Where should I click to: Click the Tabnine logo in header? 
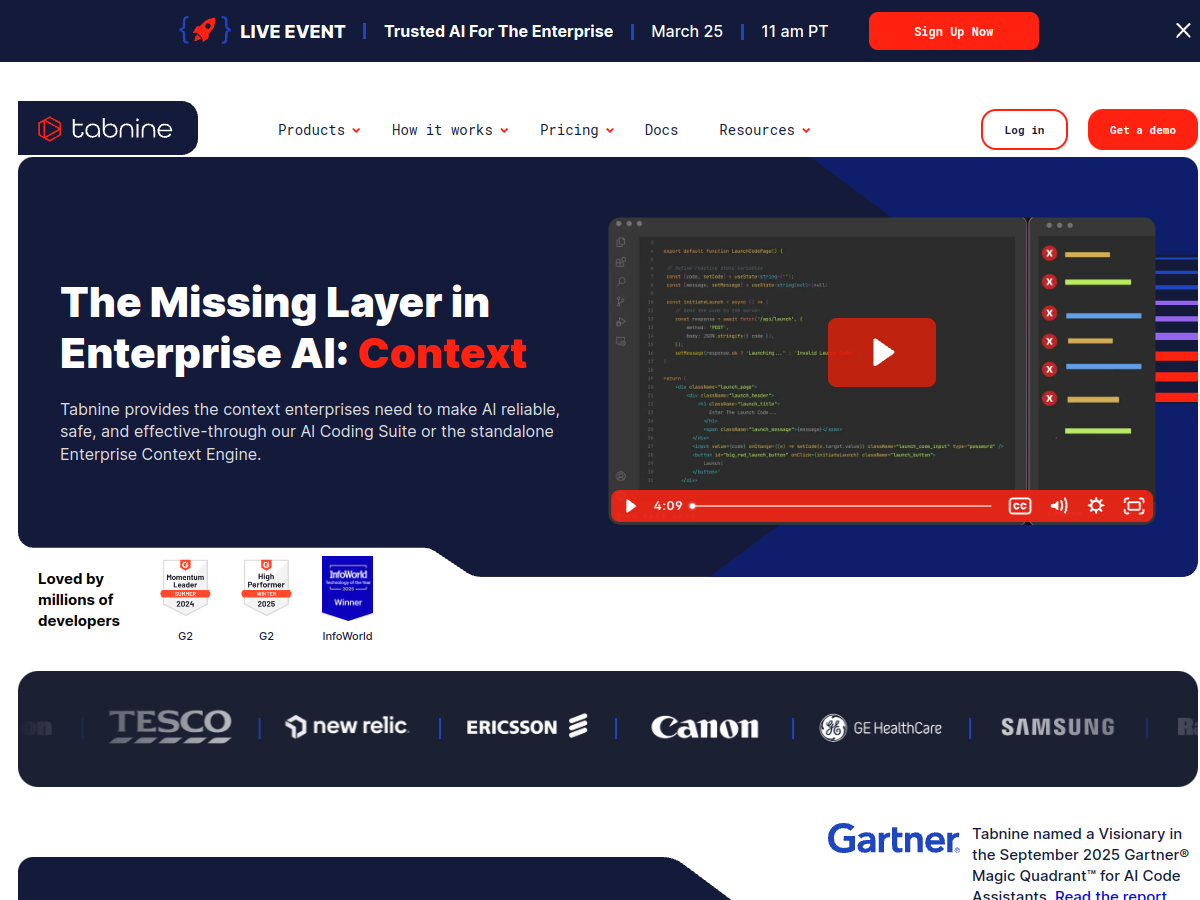click(x=106, y=129)
